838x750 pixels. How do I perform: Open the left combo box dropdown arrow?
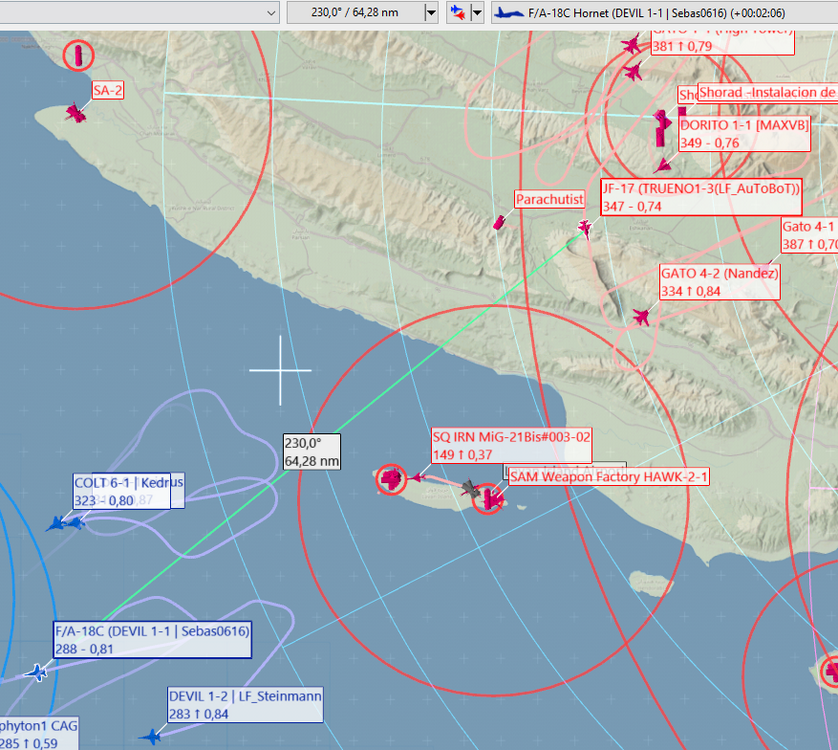[x=271, y=12]
